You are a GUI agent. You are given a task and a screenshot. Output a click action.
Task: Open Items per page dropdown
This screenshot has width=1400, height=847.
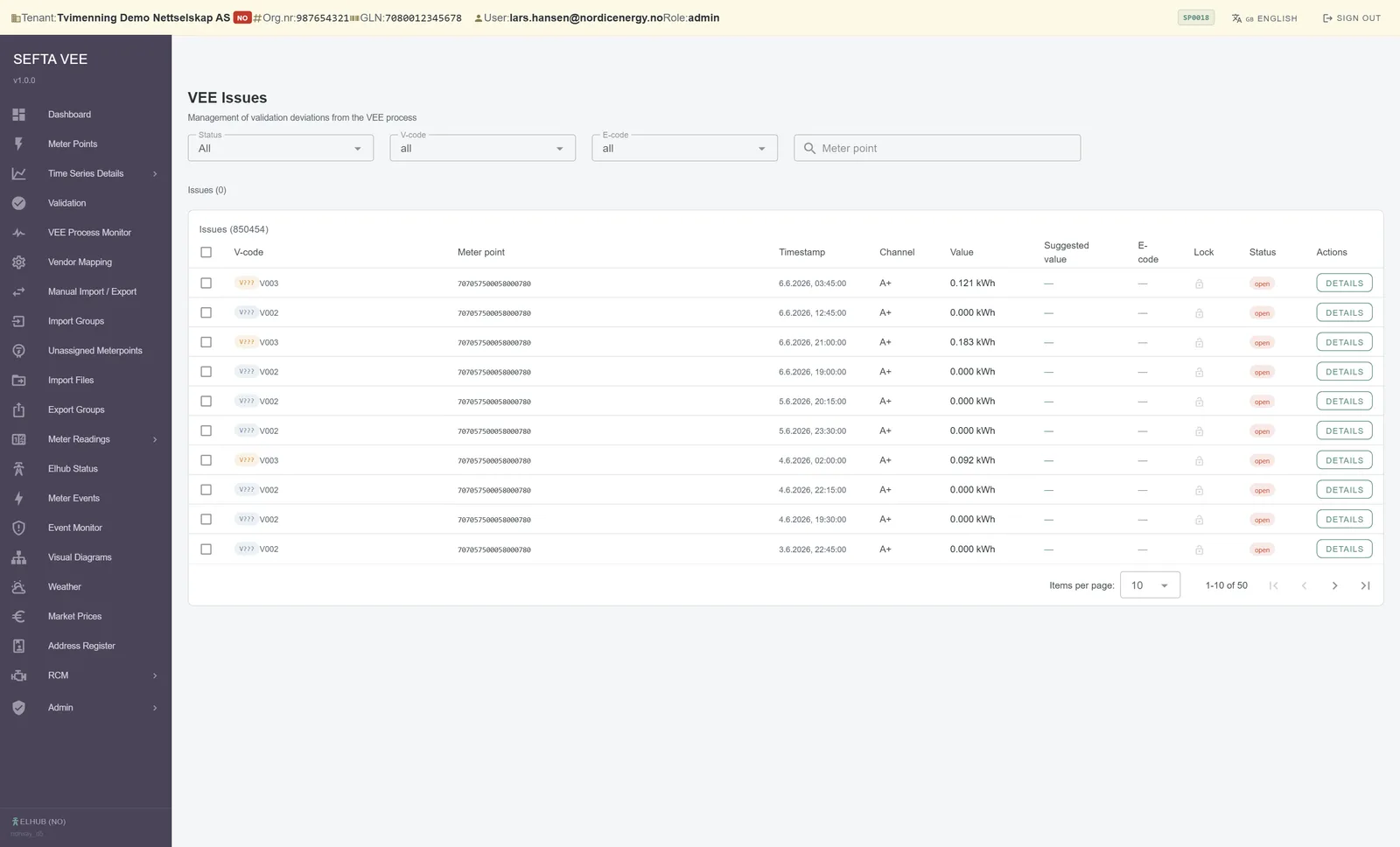click(x=1150, y=585)
